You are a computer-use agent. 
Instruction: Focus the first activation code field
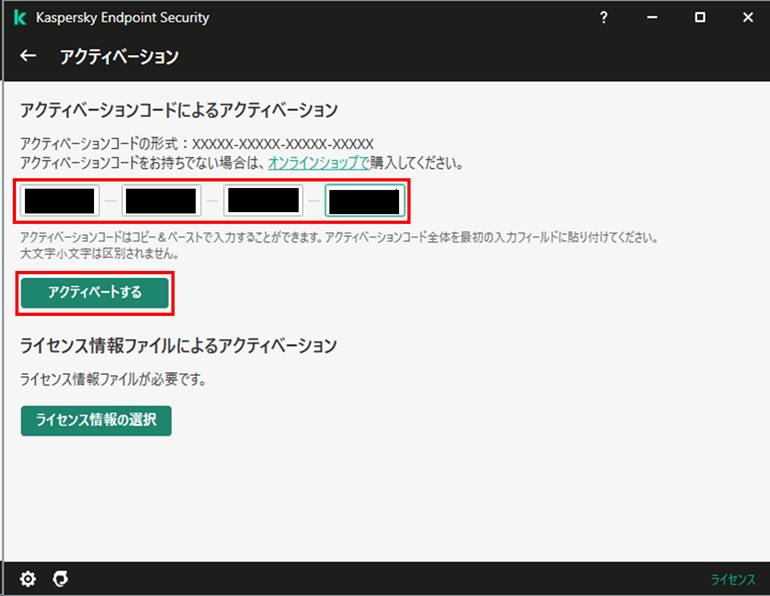tap(59, 201)
